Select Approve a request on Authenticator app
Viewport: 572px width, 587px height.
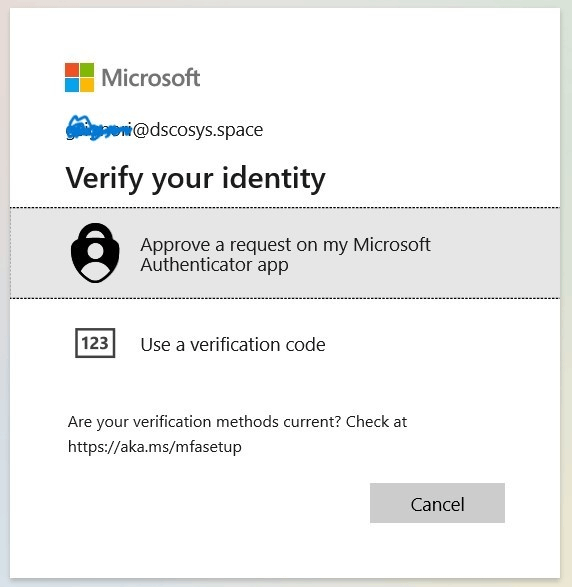(285, 253)
